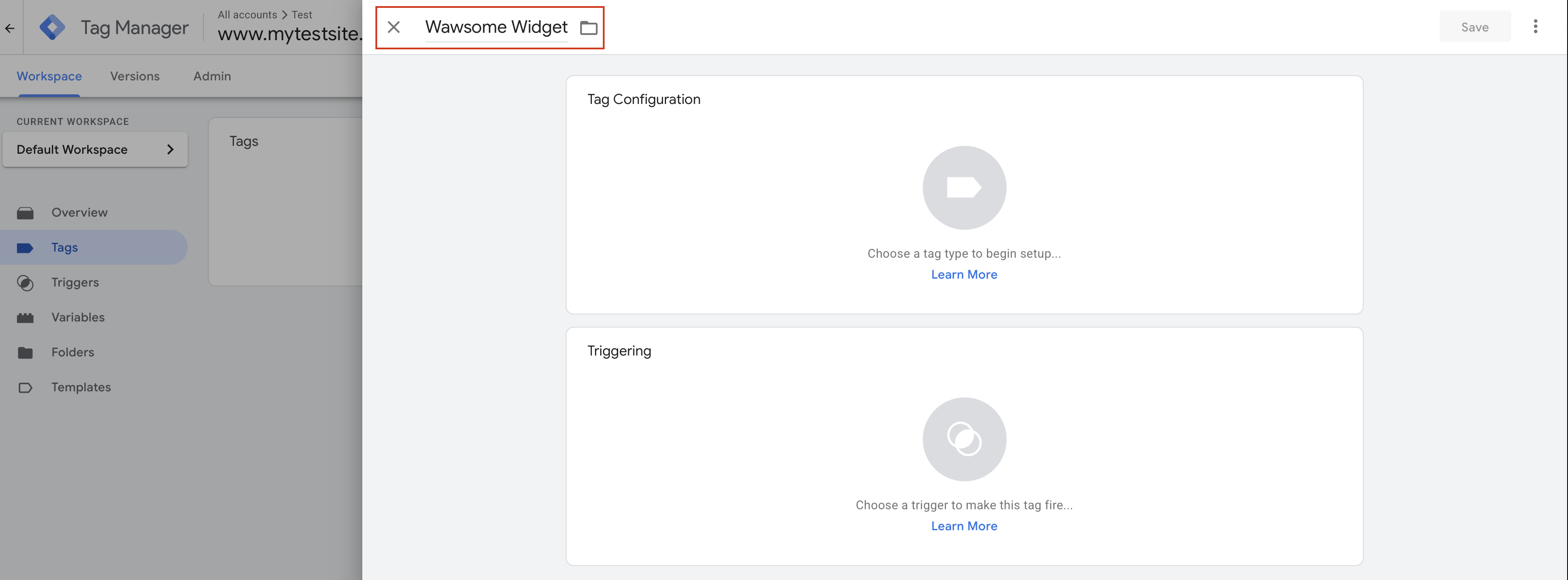Image resolution: width=1568 pixels, height=580 pixels.
Task: Click the back arrow icon
Action: coord(10,28)
